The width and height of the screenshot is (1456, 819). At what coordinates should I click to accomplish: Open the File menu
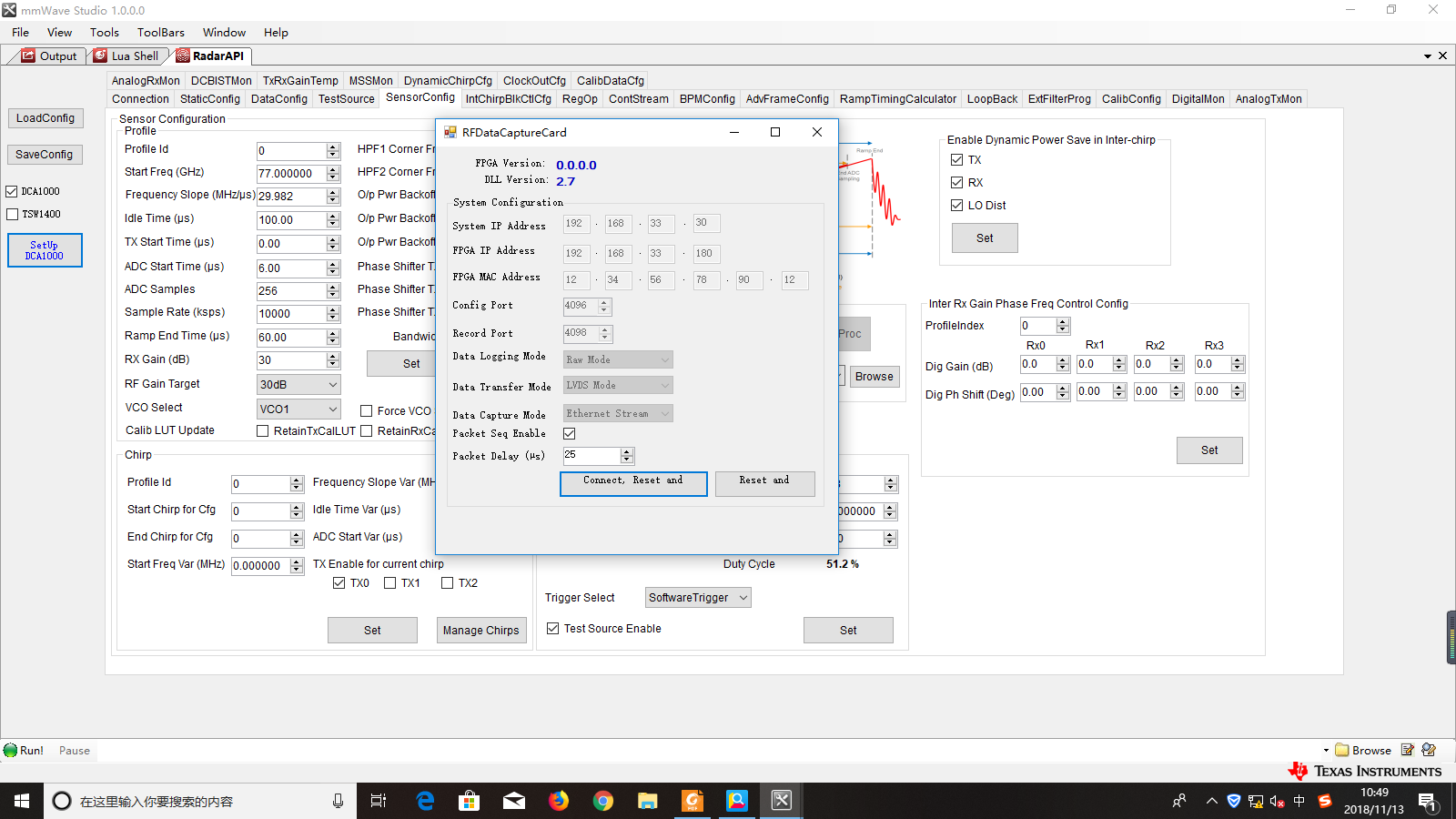click(20, 33)
